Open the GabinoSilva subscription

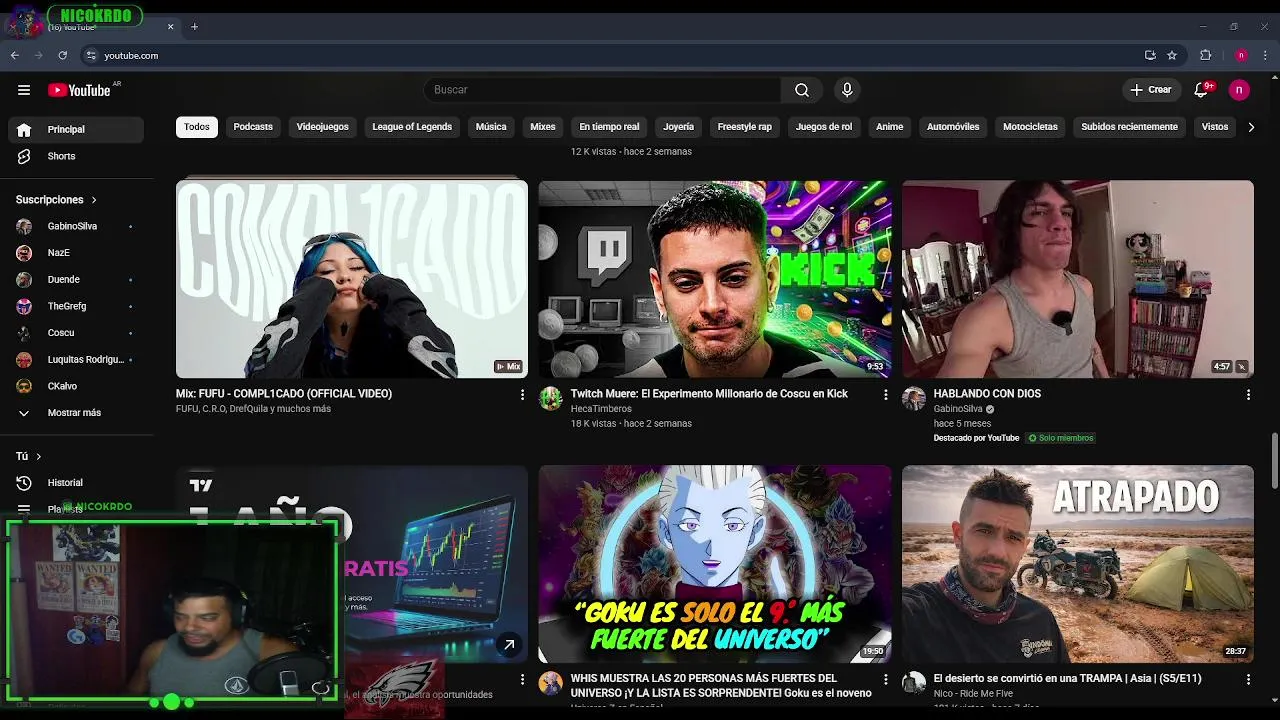76,226
